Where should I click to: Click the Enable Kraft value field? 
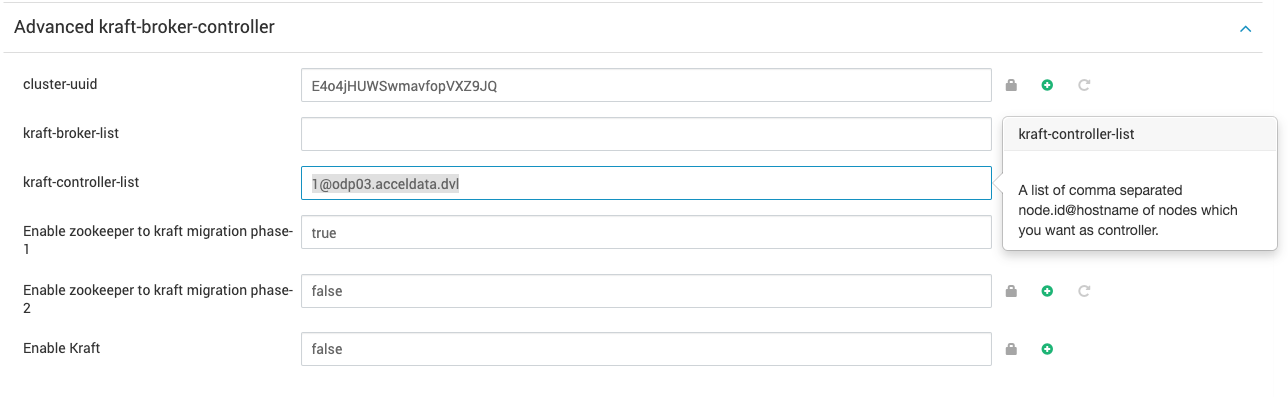click(x=646, y=349)
